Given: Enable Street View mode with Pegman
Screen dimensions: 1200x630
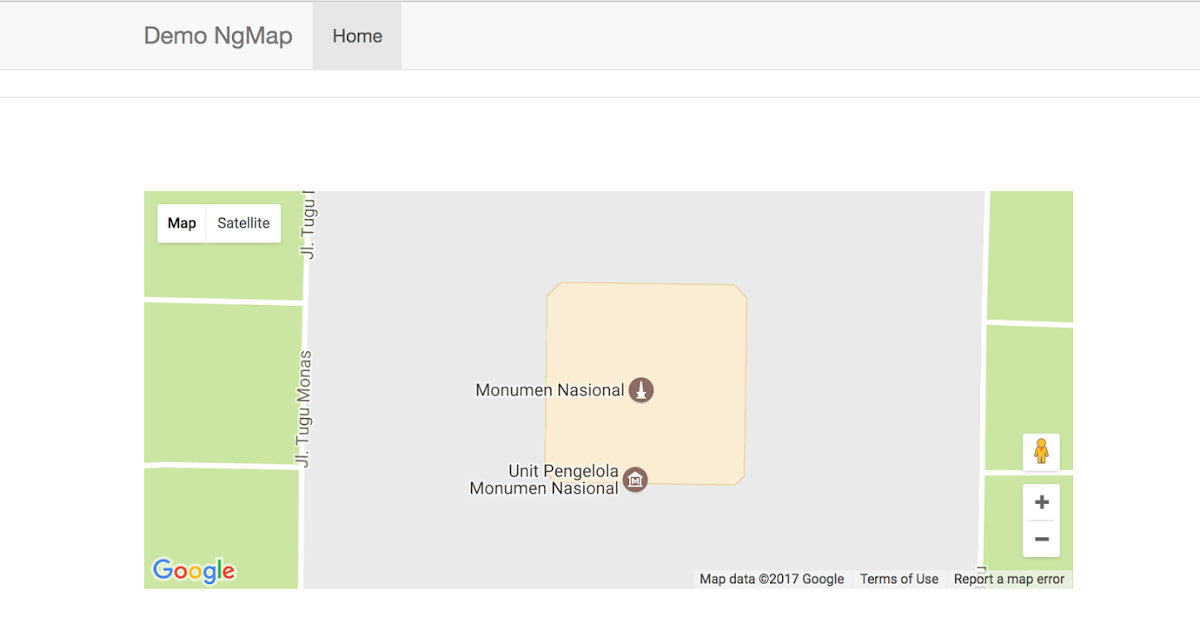Looking at the screenshot, I should point(1041,452).
